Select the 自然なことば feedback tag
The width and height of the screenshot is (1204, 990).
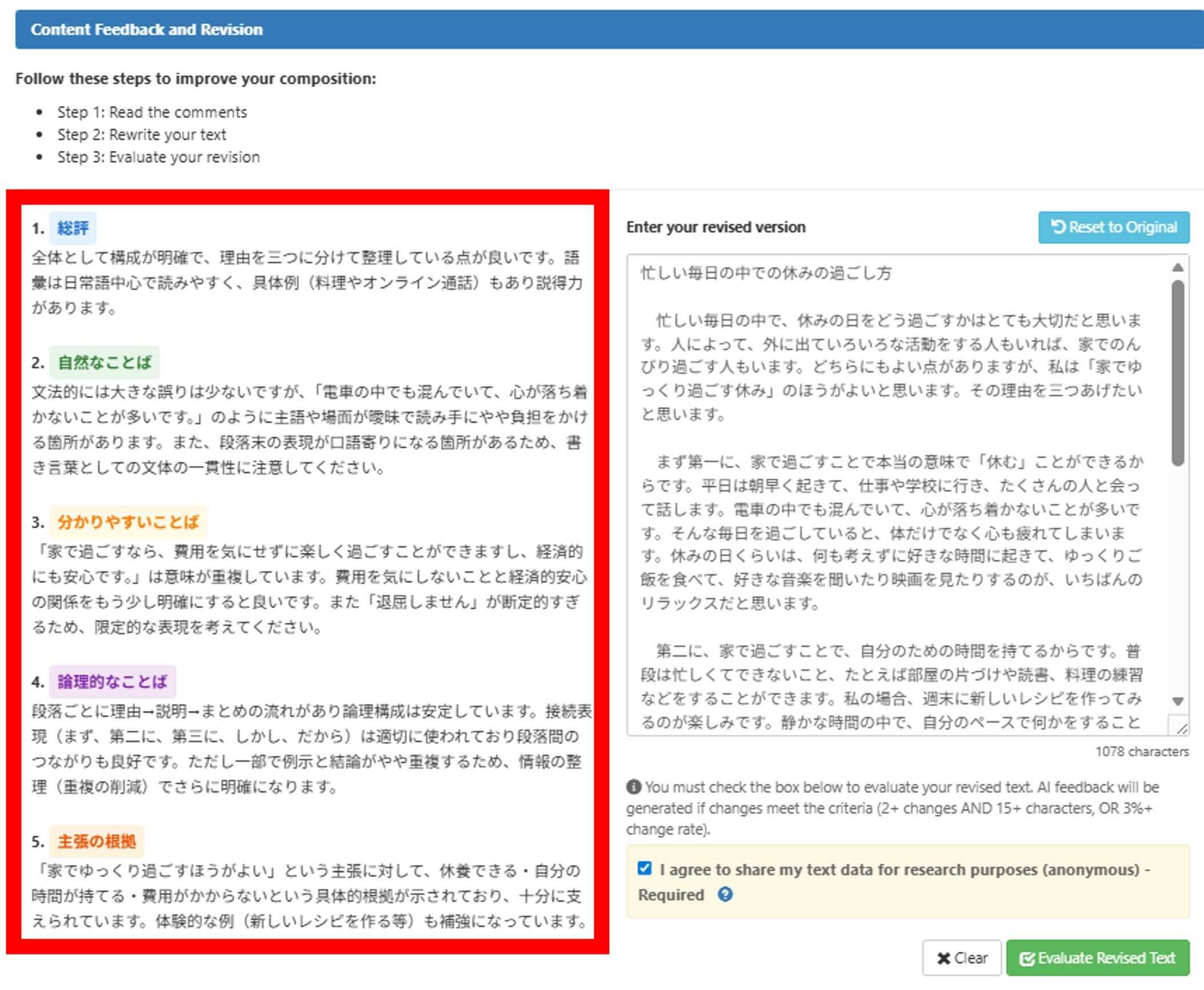click(x=104, y=362)
